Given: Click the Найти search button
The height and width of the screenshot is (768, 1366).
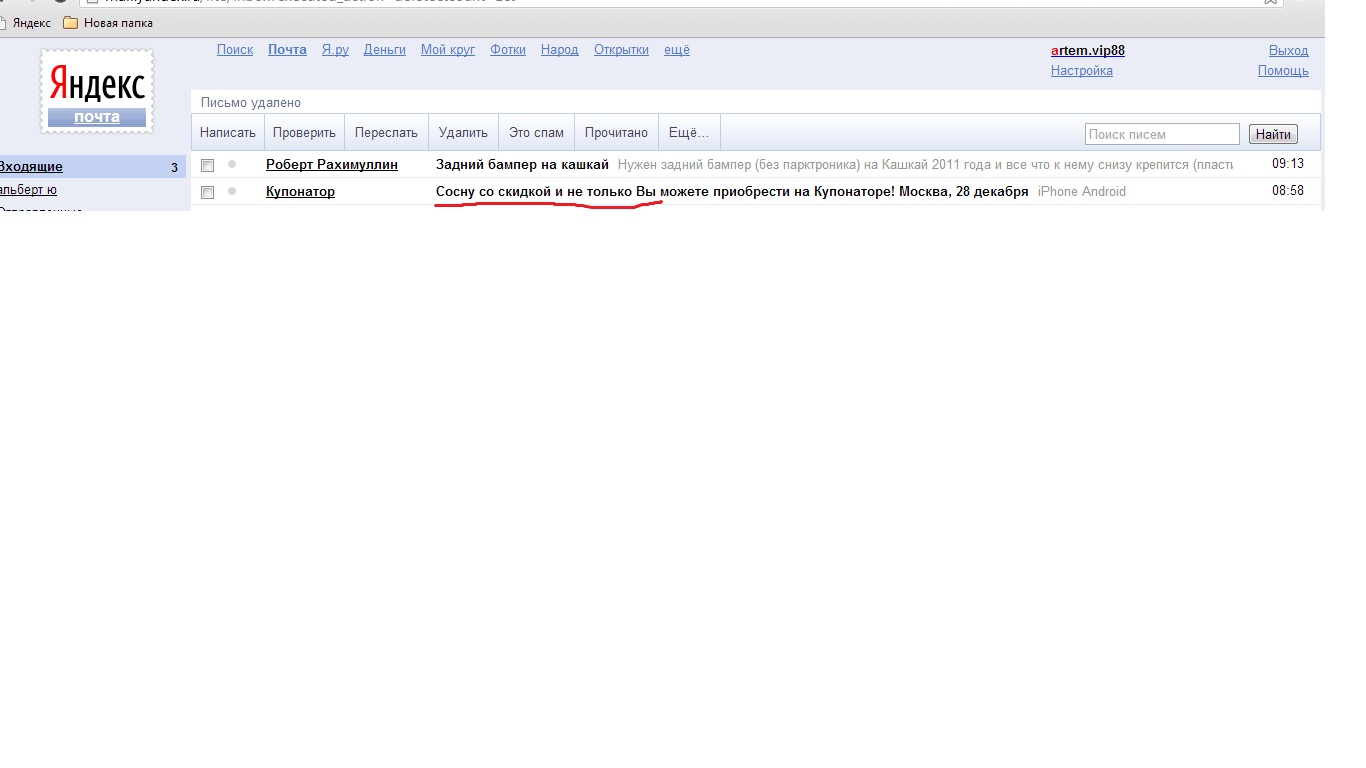Looking at the screenshot, I should click(1273, 134).
